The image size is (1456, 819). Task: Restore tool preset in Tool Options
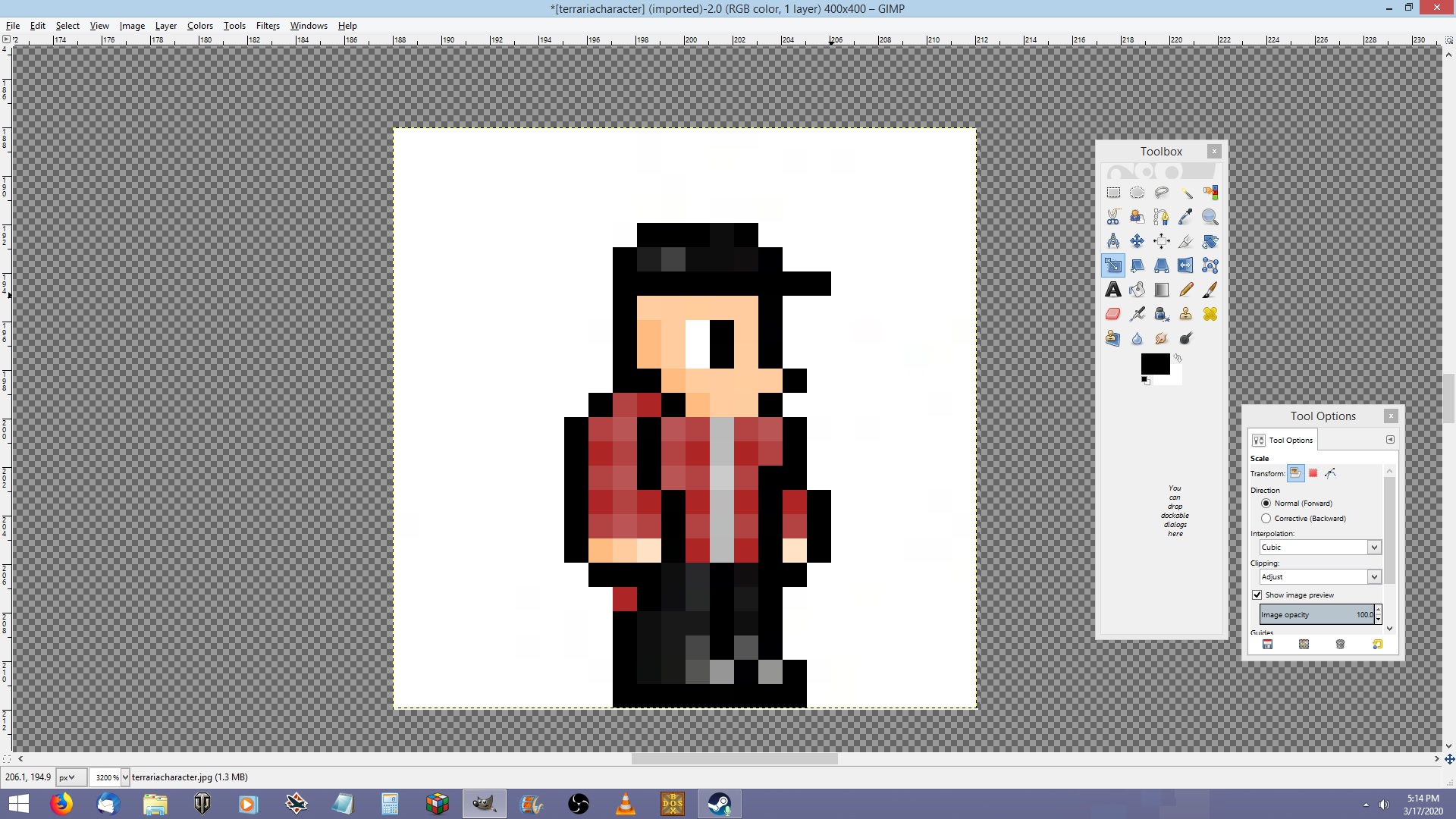(1304, 645)
